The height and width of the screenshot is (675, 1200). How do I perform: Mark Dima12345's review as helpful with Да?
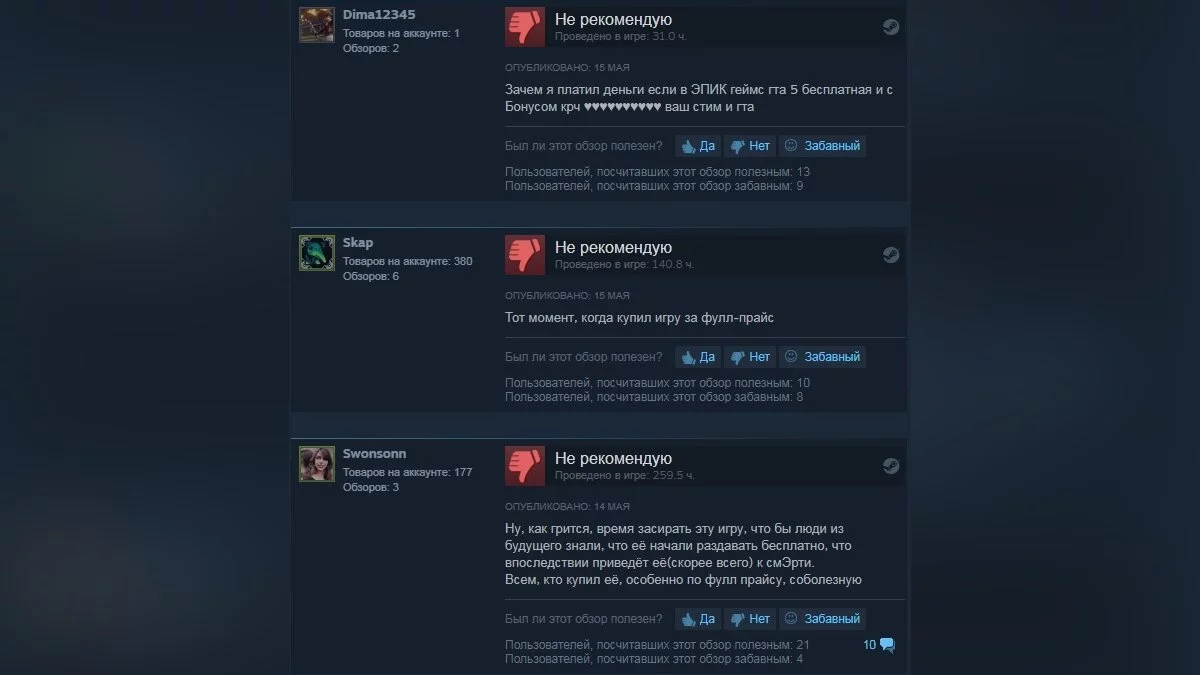(x=698, y=146)
